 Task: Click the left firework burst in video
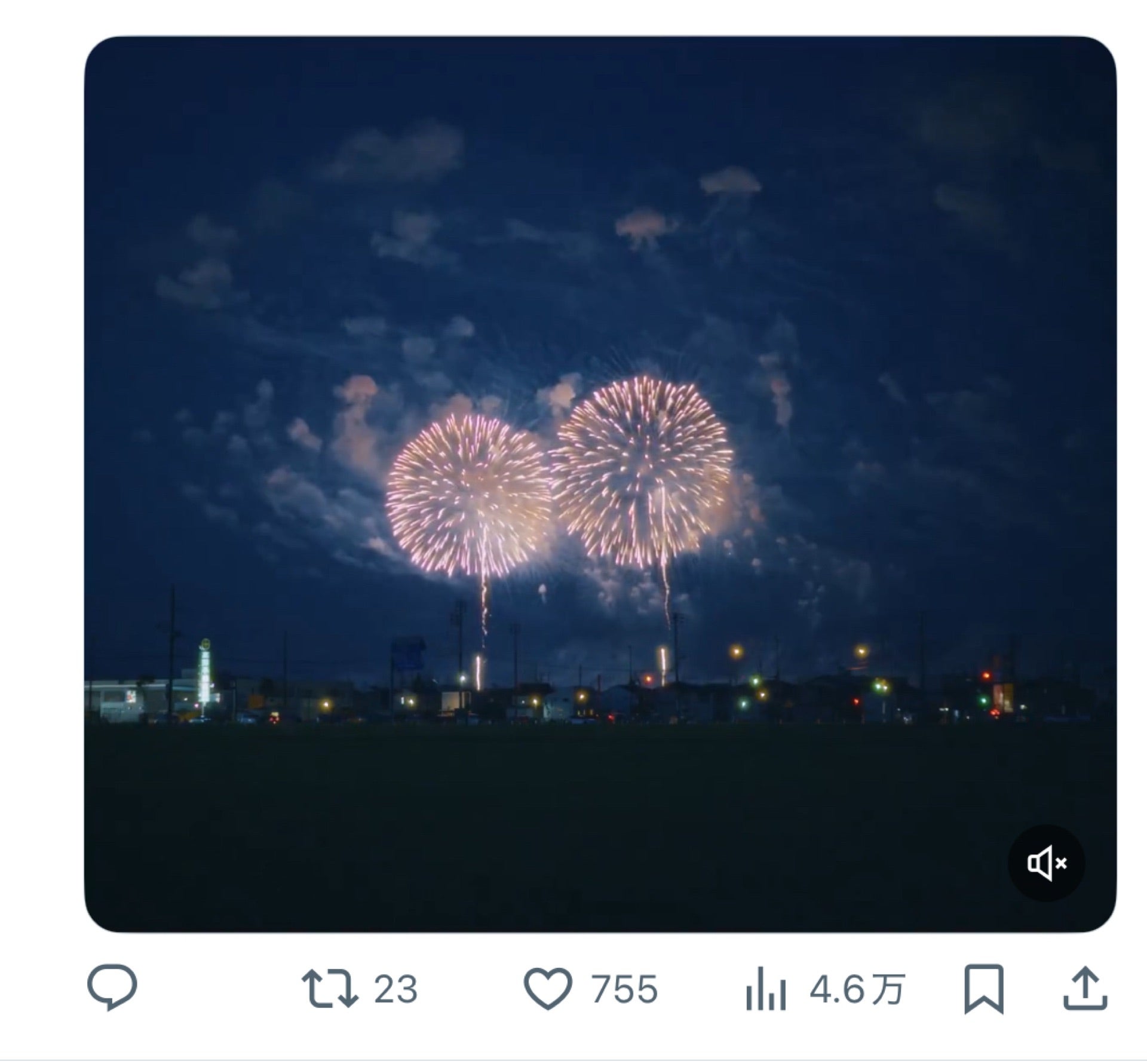pos(470,497)
